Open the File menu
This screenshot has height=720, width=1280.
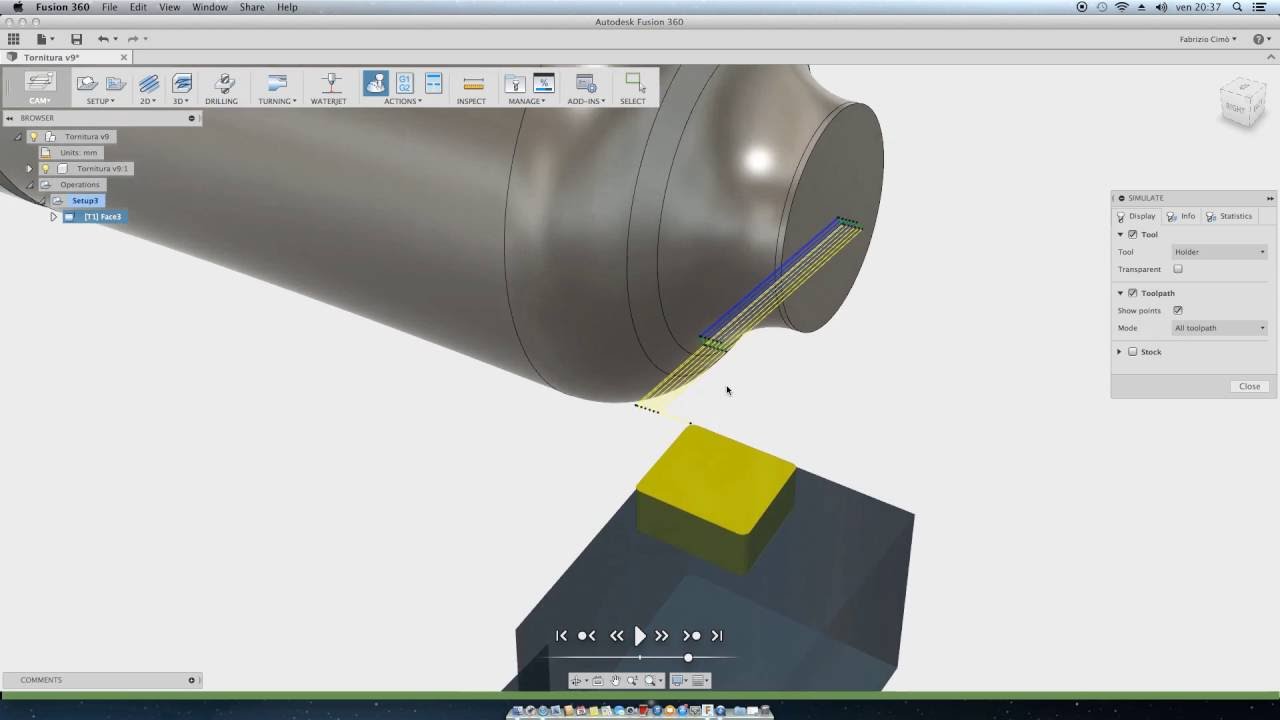(x=109, y=7)
